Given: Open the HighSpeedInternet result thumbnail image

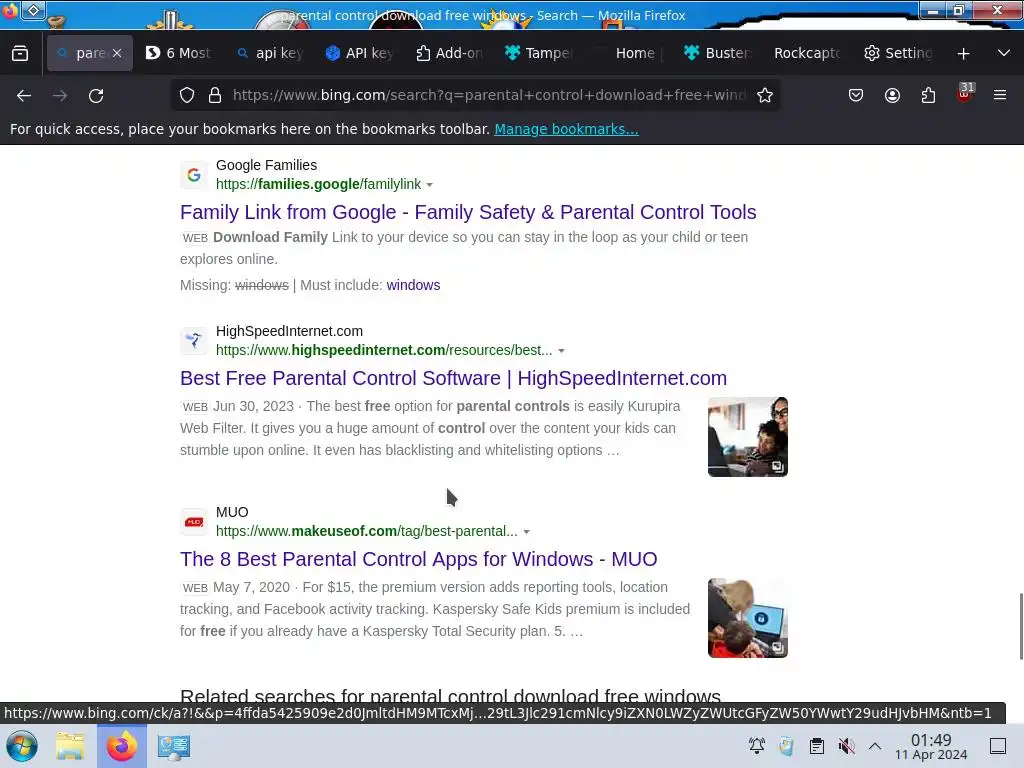Looking at the screenshot, I should pyautogui.click(x=748, y=437).
